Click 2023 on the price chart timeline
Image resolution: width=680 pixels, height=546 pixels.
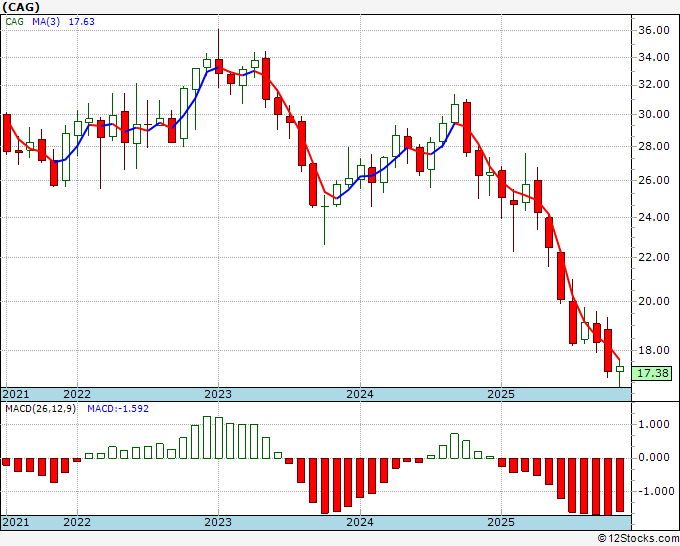(x=218, y=394)
